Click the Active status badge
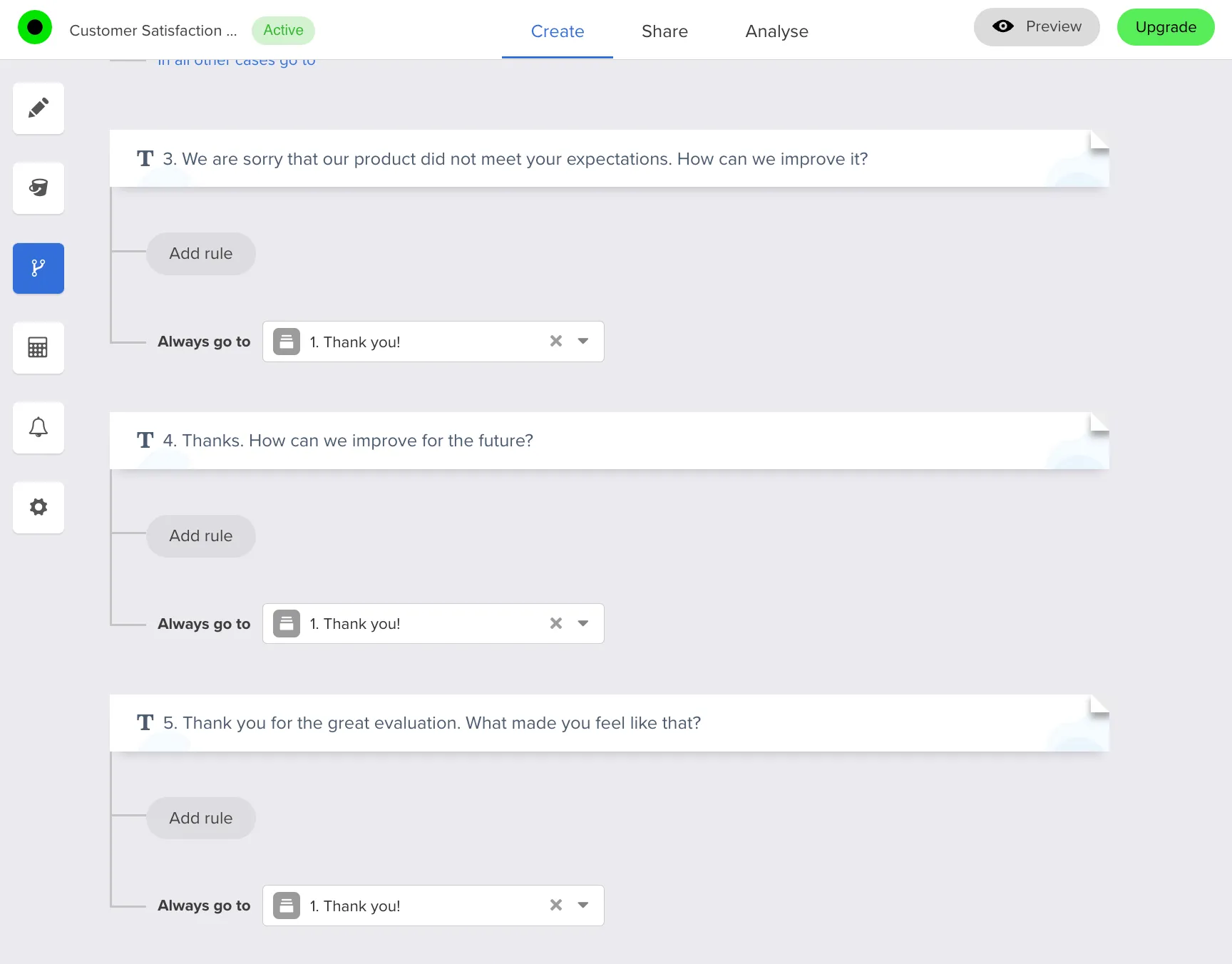 point(283,30)
